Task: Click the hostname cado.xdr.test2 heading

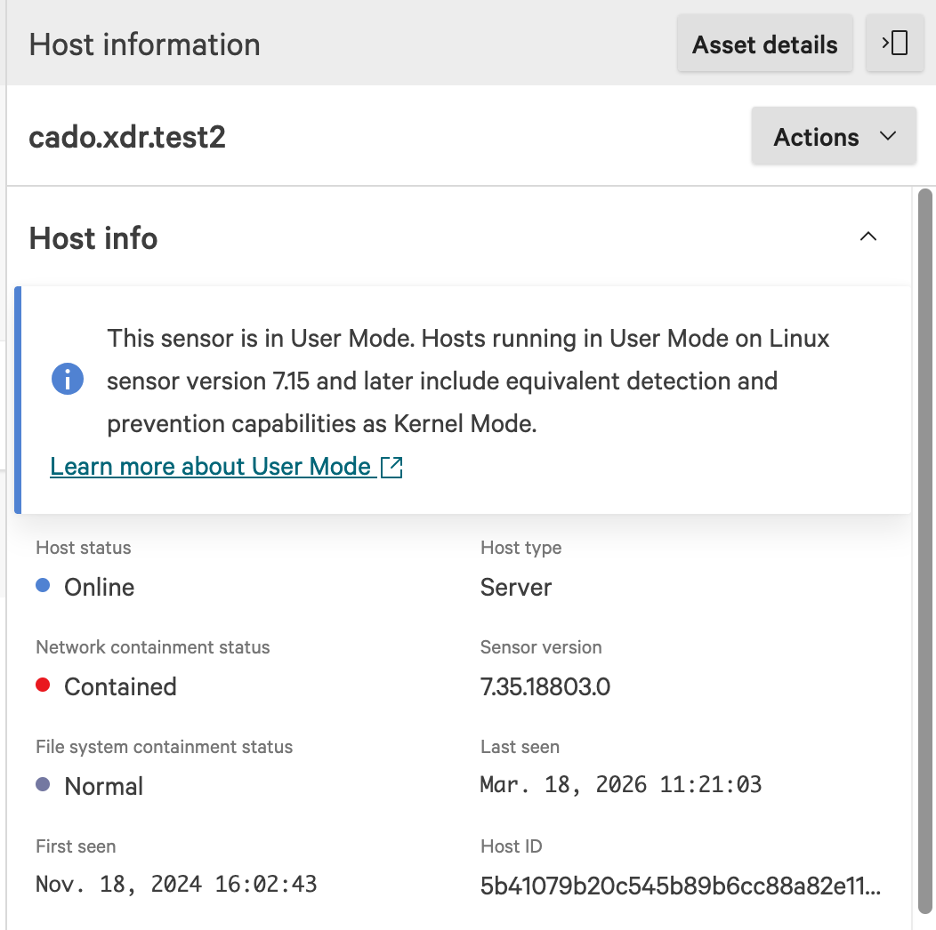Action: pyautogui.click(x=127, y=137)
